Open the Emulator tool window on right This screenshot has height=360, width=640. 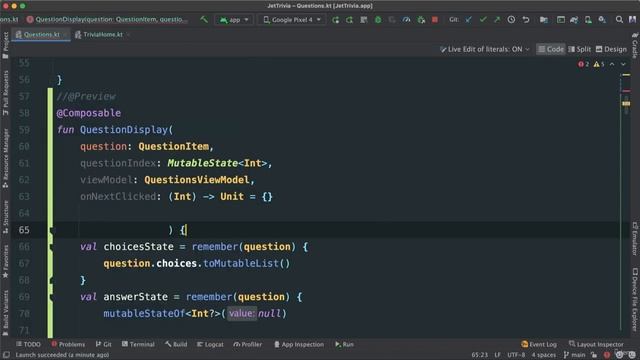635,239
